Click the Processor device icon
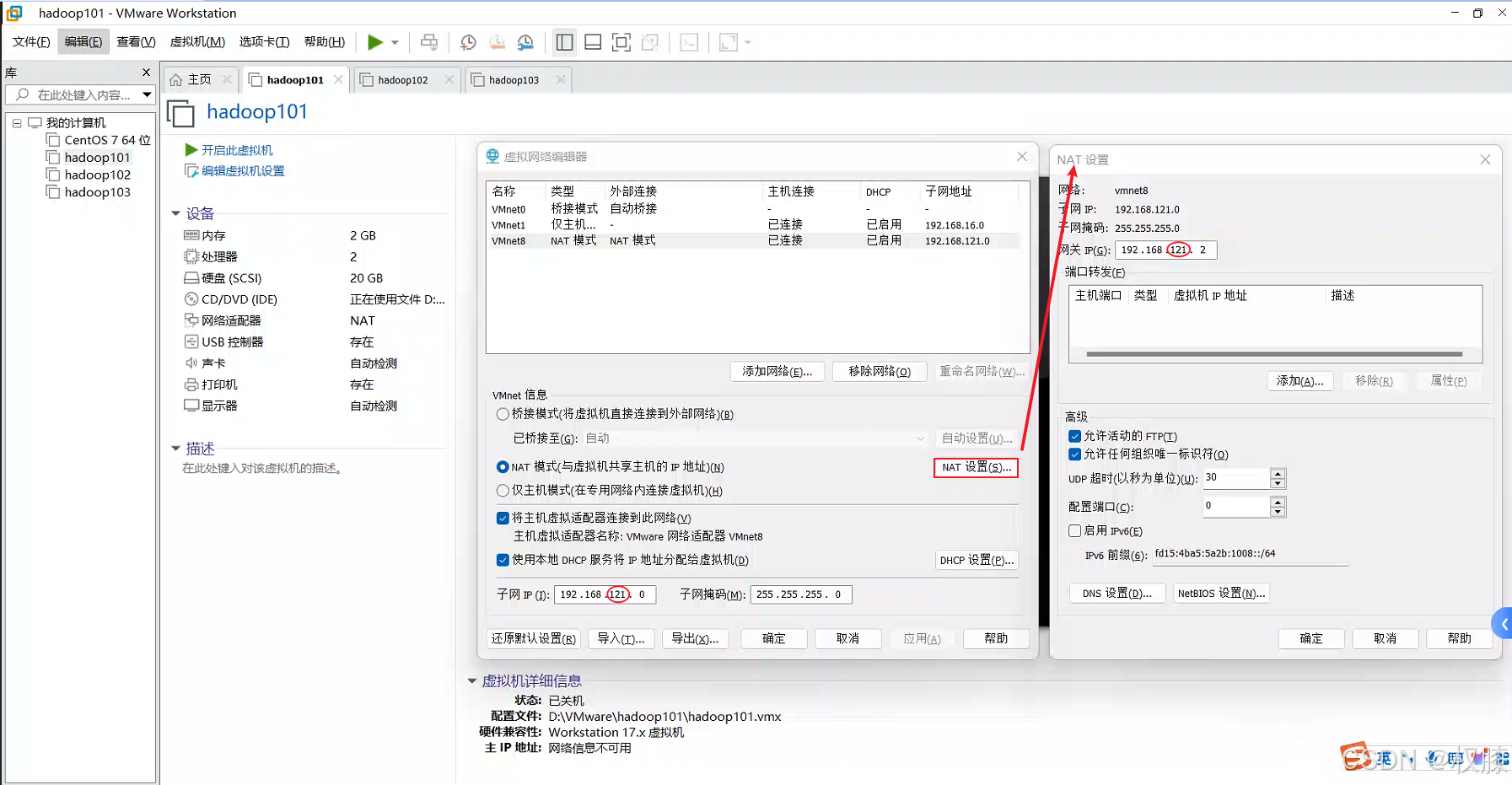The width and height of the screenshot is (1512, 785). 191,256
